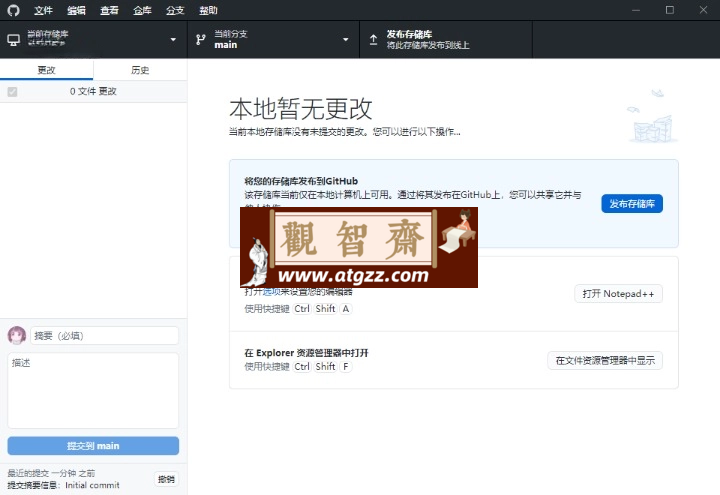The image size is (720, 495).
Task: Click the 本地暂无更改 heading
Action: pyautogui.click(x=301, y=109)
